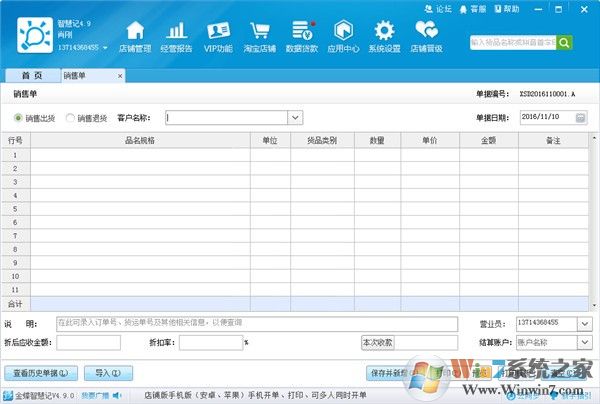This screenshot has height=404, width=600.
Task: Click 查看历史单据 button
Action: point(41,373)
